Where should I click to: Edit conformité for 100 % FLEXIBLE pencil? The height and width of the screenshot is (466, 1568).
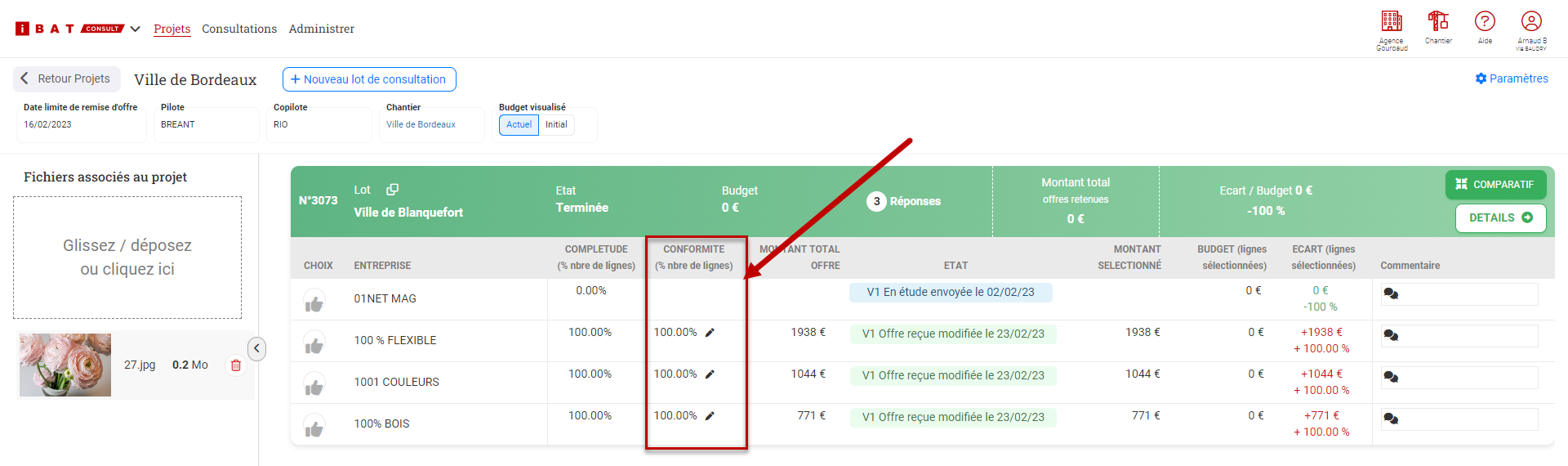[710, 333]
